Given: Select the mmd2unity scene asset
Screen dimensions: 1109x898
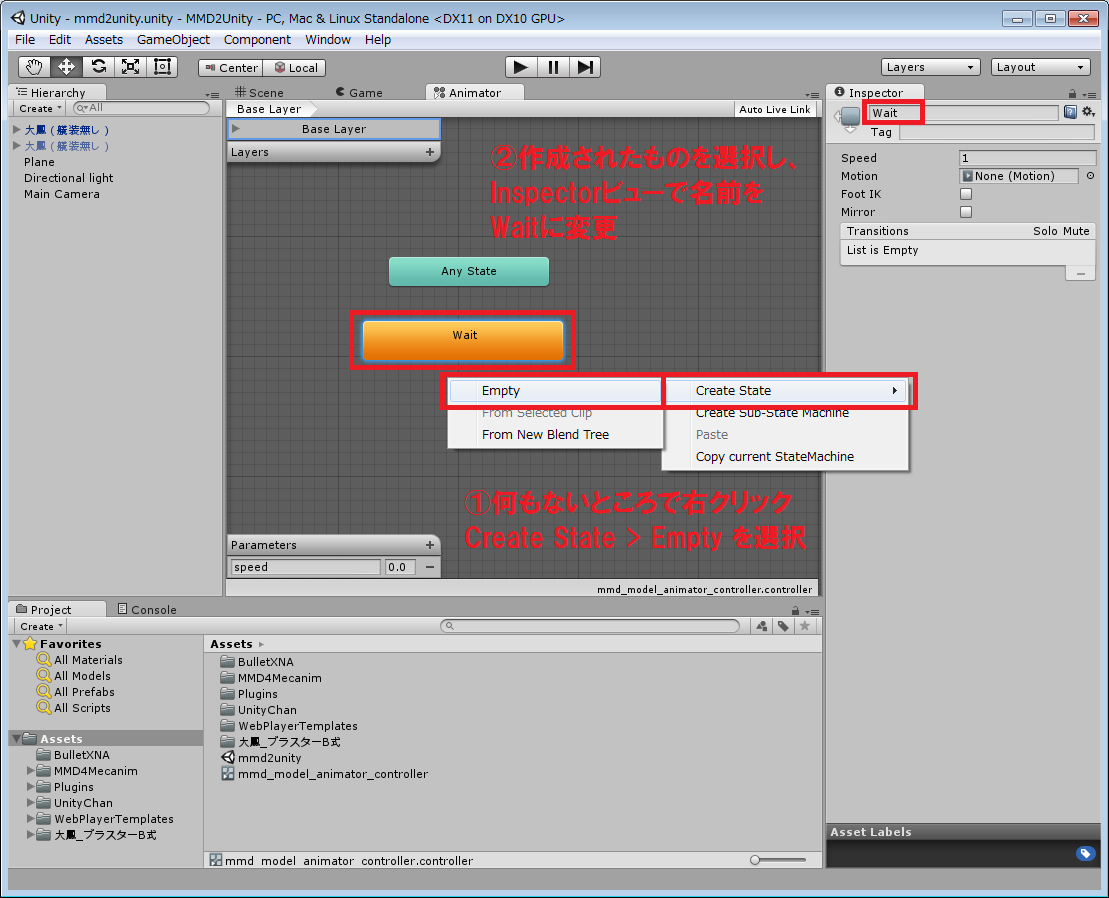Looking at the screenshot, I should 262,758.
